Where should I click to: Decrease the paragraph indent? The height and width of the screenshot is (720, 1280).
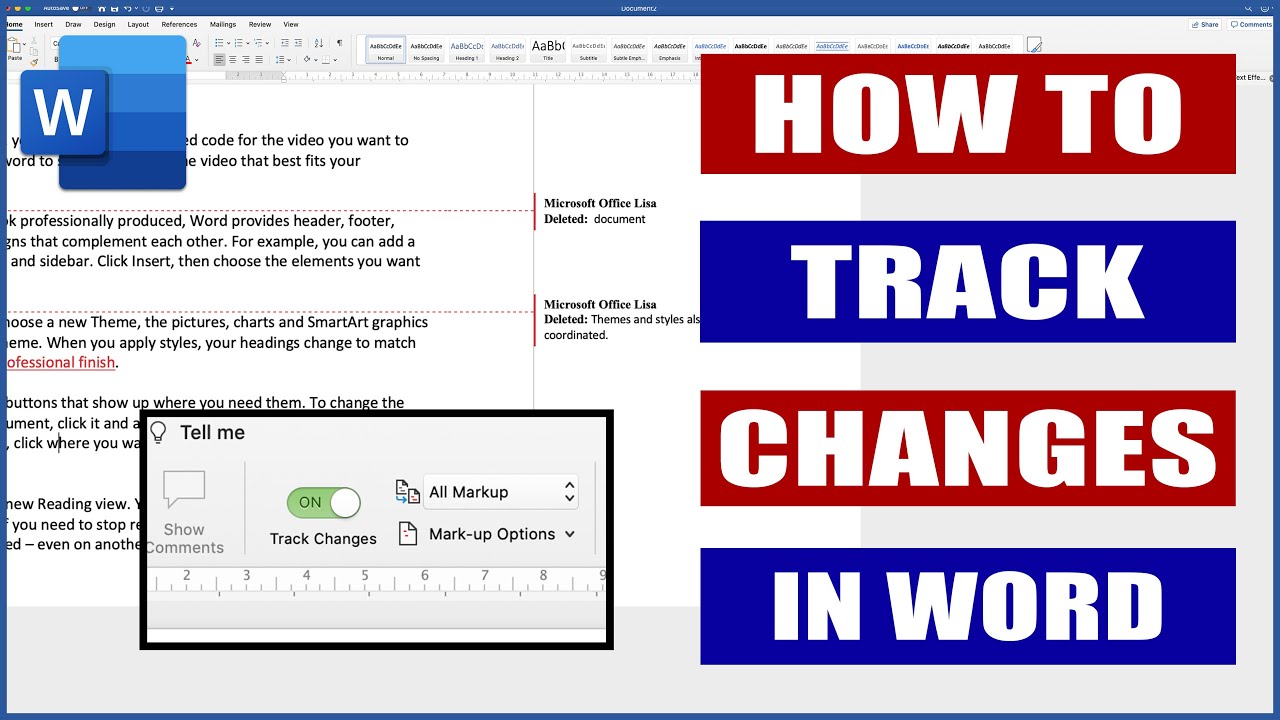(x=285, y=43)
